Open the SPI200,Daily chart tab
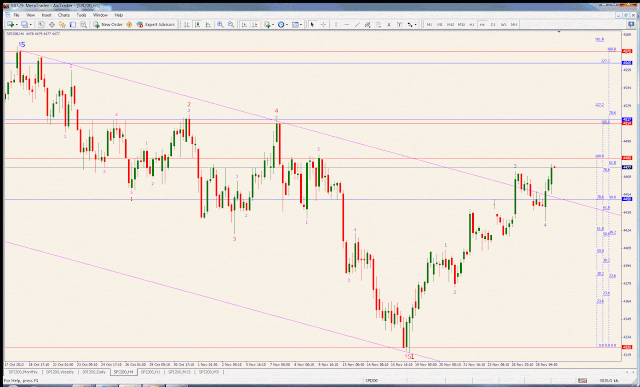Screen dimensions: 640x387 click(94, 372)
